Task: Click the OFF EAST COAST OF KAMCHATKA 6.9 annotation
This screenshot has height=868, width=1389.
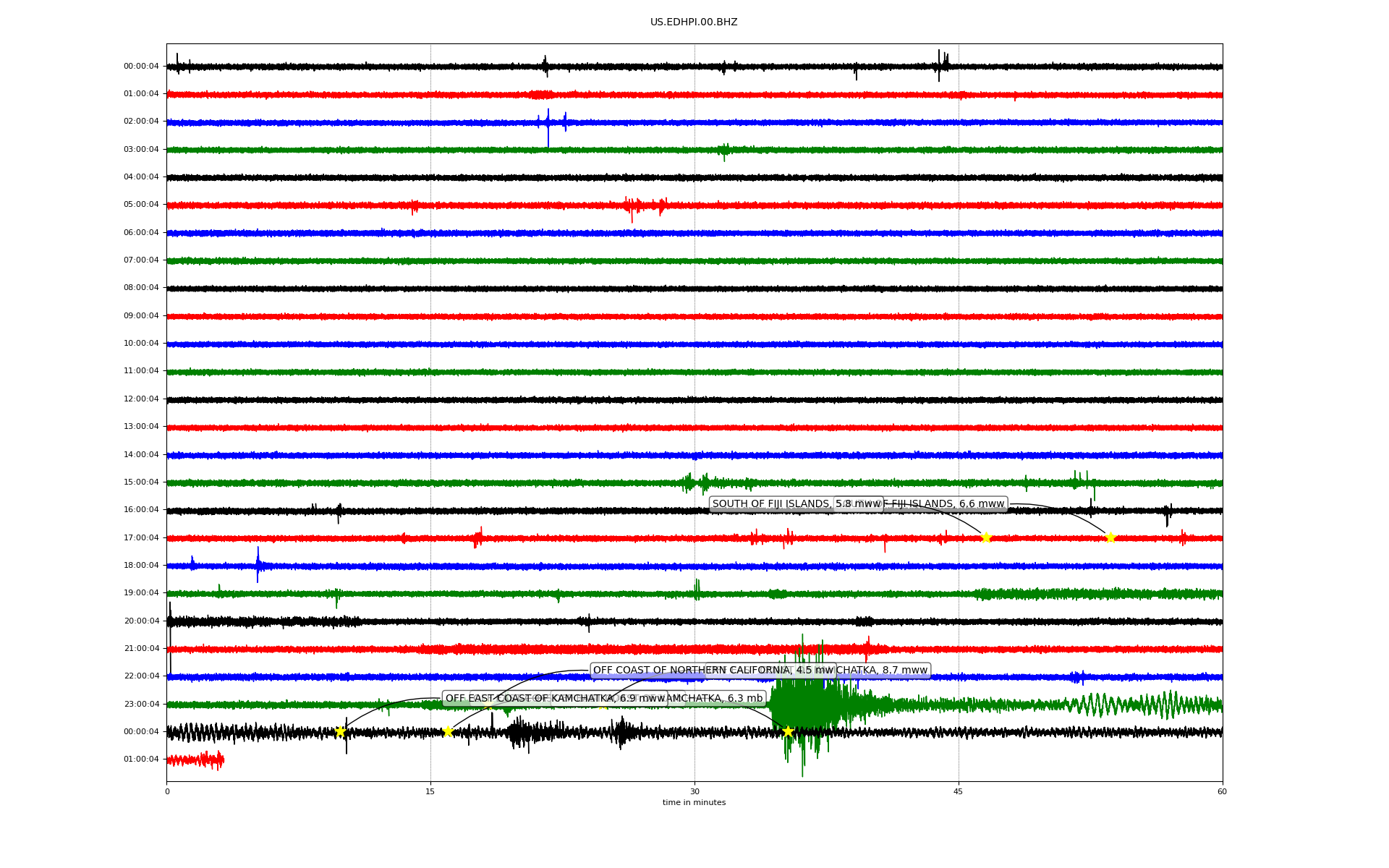Action: [x=554, y=699]
